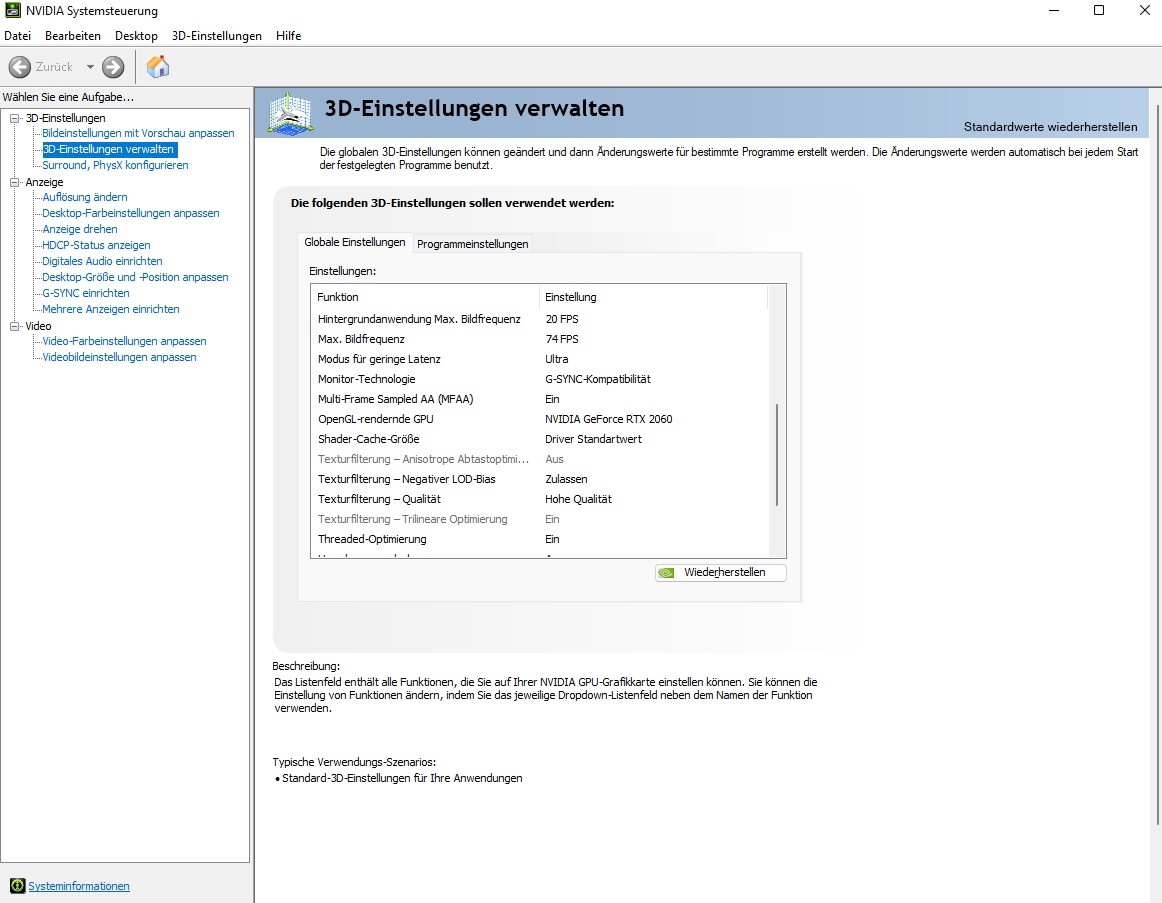The width and height of the screenshot is (1162, 903).
Task: Select greyed Texturfilterung – Trilineare Optimierung row
Action: pos(540,519)
